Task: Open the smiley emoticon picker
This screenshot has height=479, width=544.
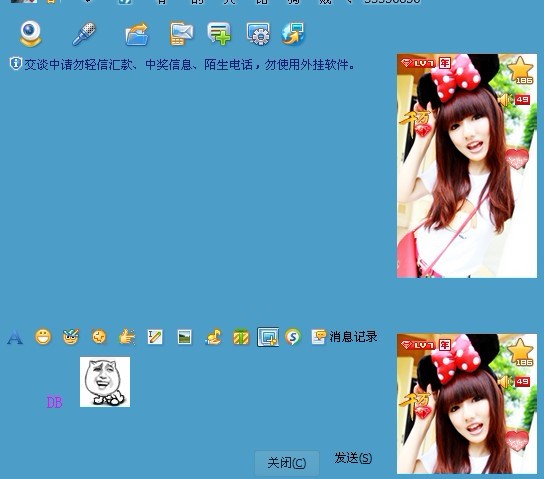Action: (43, 337)
